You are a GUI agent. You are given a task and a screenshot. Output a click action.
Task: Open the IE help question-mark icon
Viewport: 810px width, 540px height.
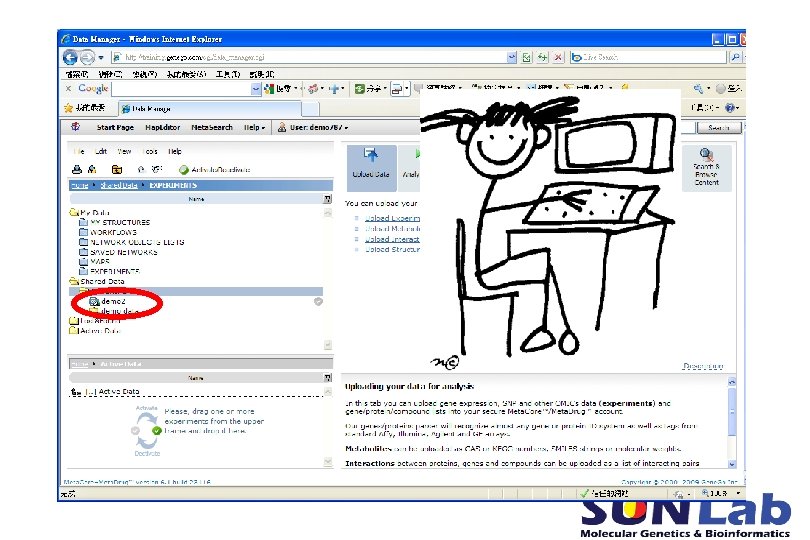pyautogui.click(x=730, y=107)
